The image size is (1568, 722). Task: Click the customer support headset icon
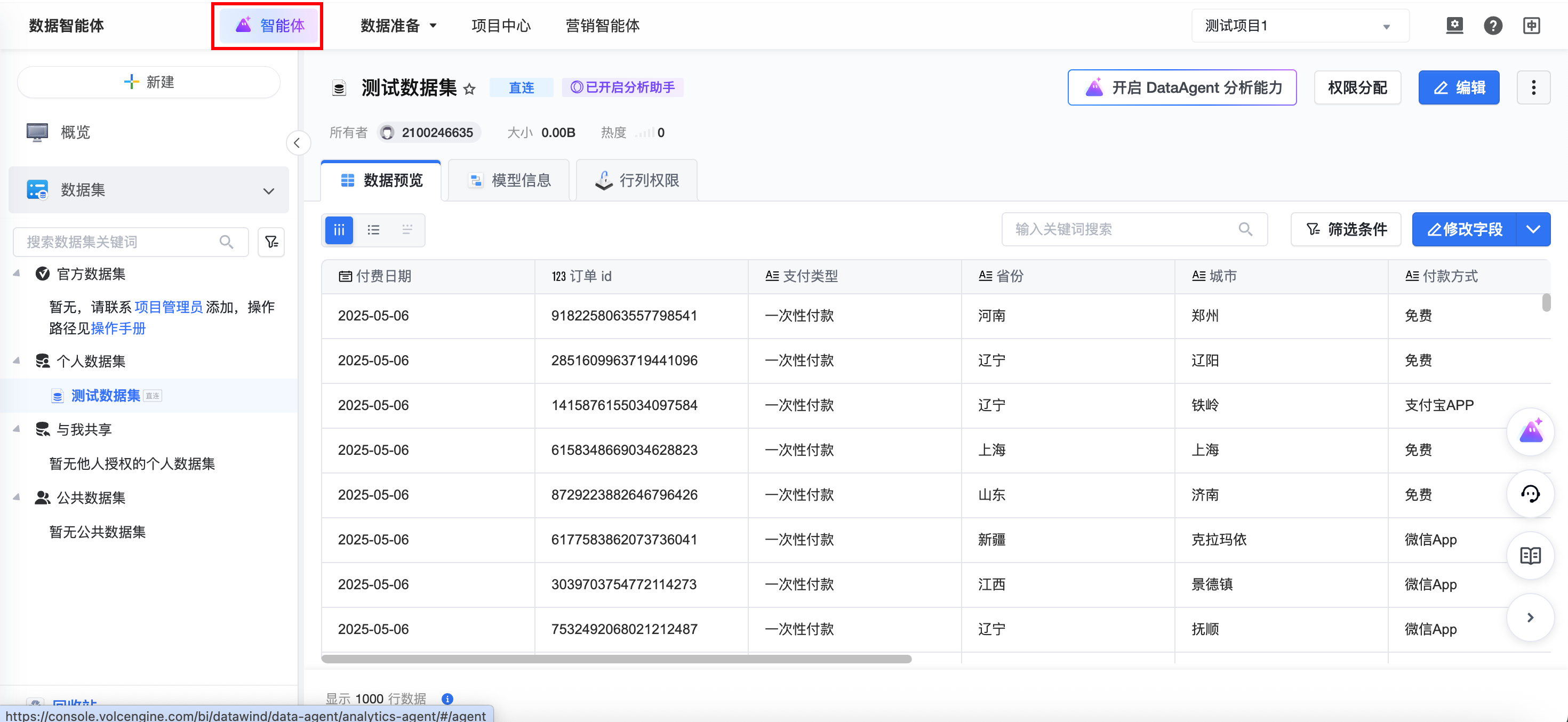pos(1530,494)
